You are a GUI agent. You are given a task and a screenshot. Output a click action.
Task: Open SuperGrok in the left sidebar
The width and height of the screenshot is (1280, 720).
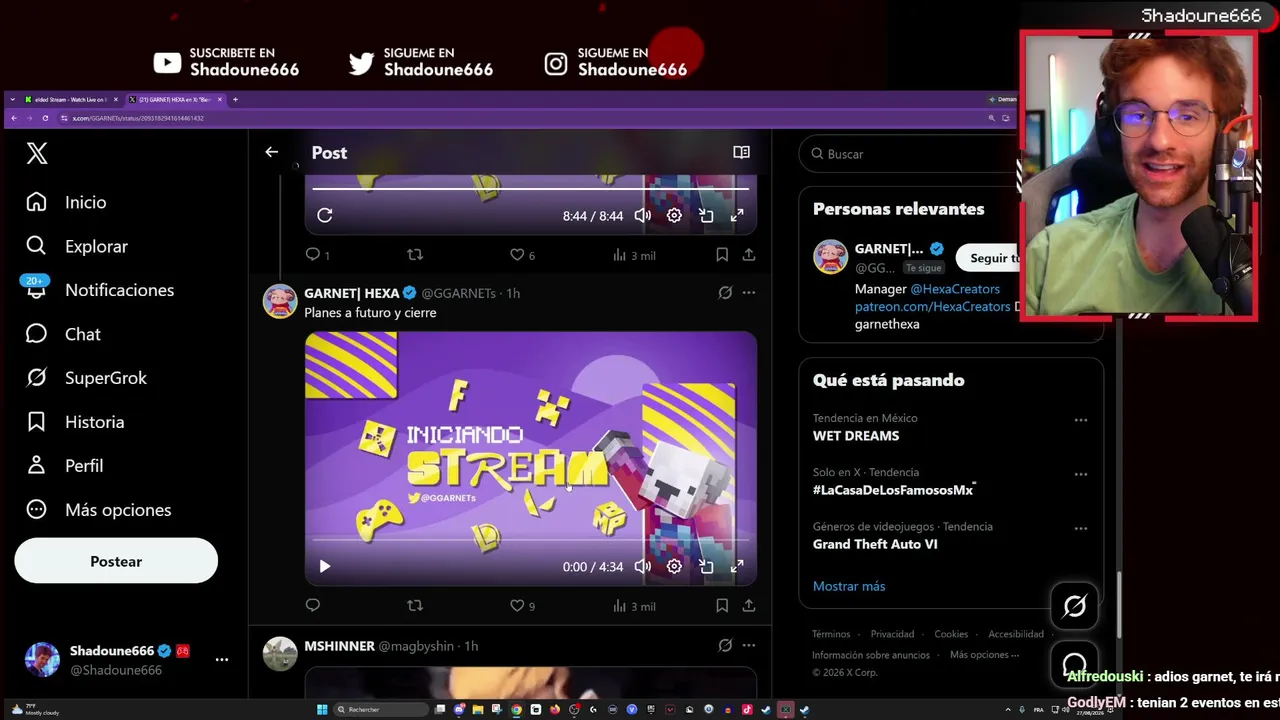point(86,378)
